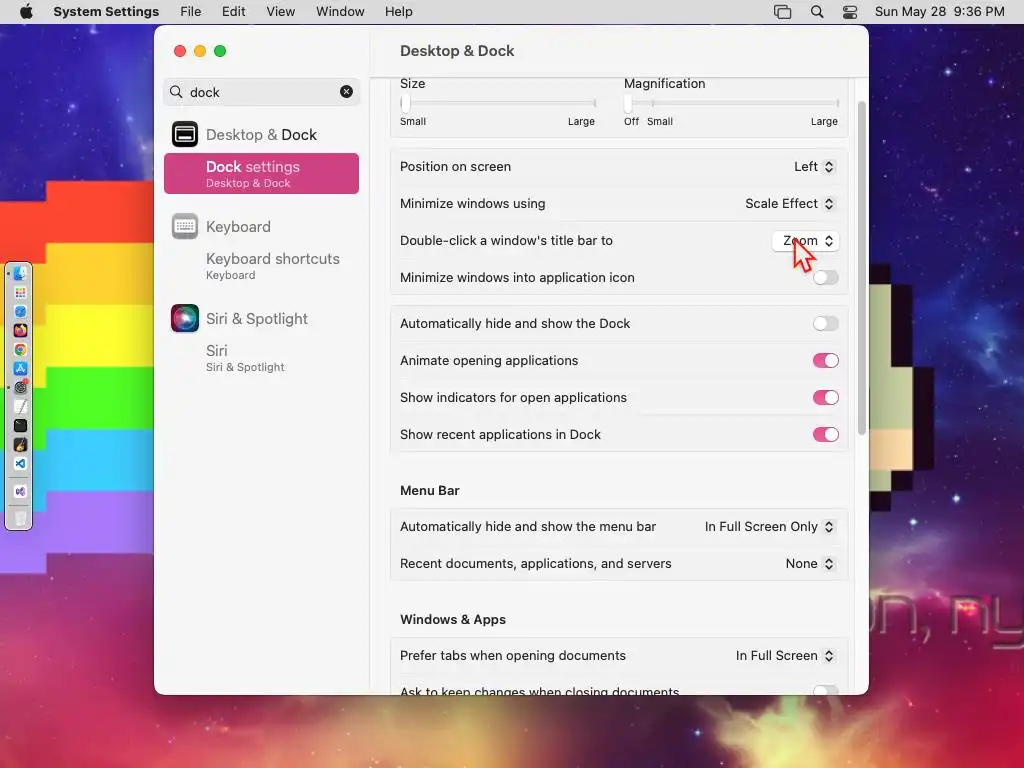Open the Trash in the Dock

20,518
